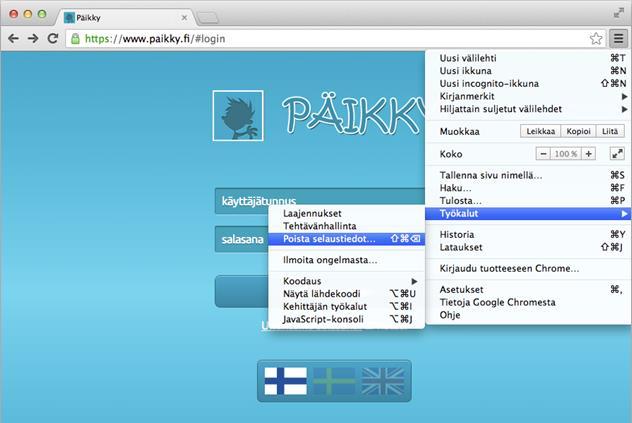Click the salasana input field

[241, 239]
